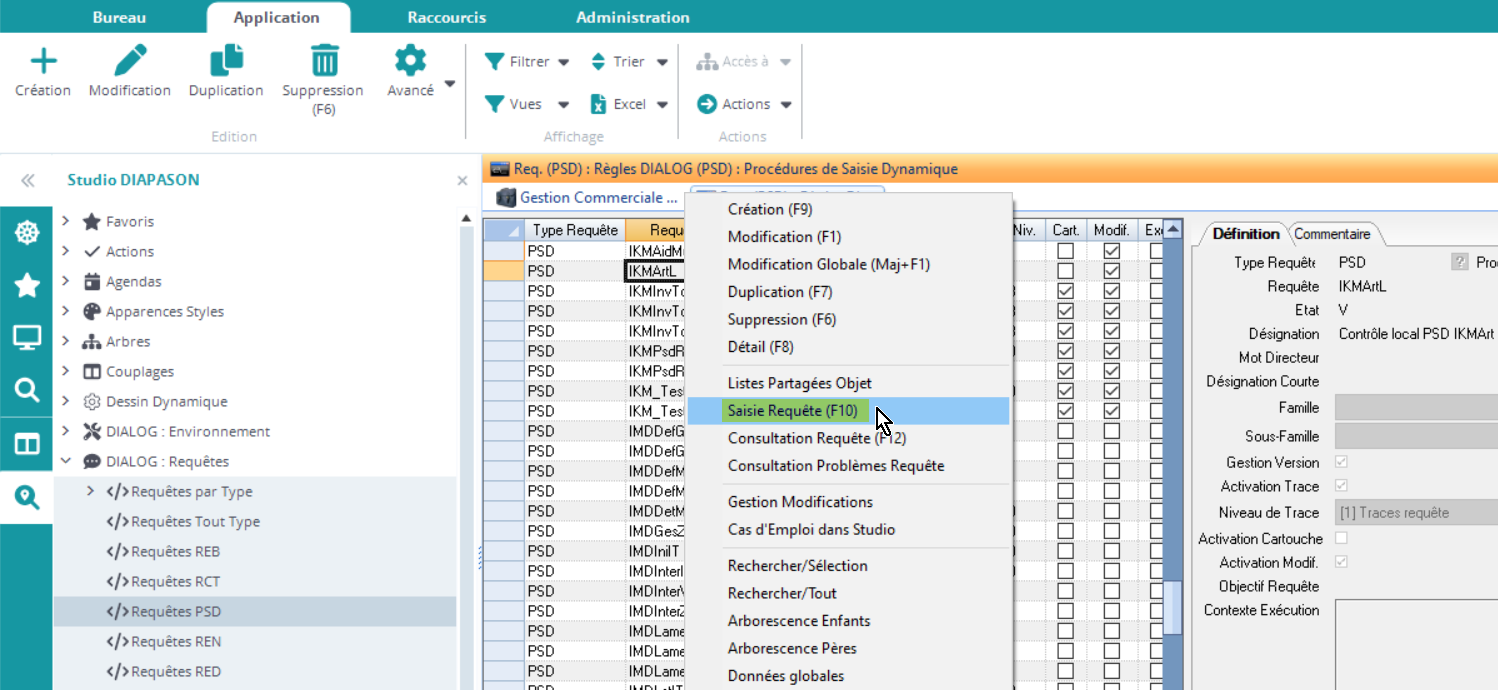Select Requêtes REB in the tree
The width and height of the screenshot is (1498, 690).
coord(175,551)
